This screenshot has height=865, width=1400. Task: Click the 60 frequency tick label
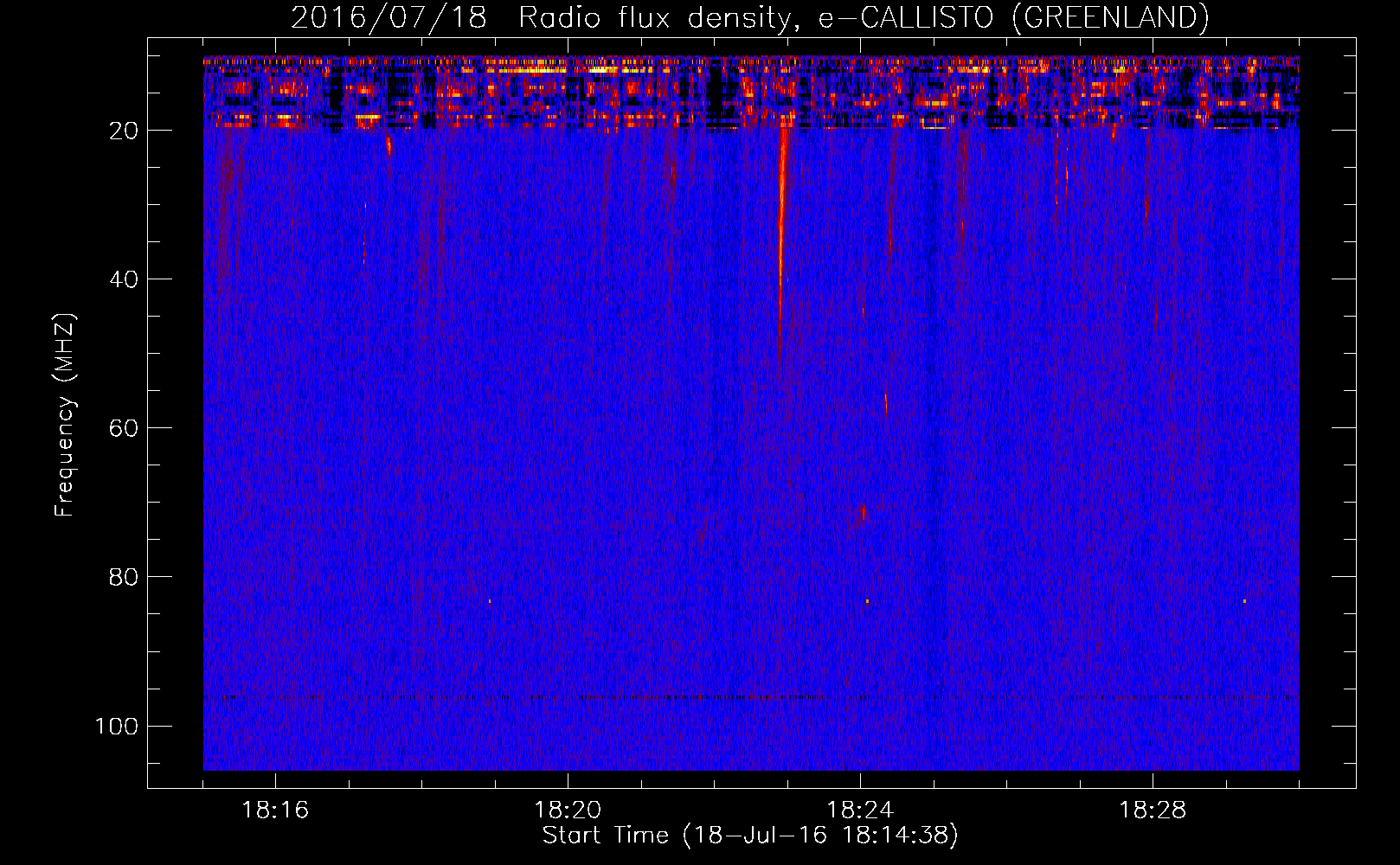click(124, 428)
